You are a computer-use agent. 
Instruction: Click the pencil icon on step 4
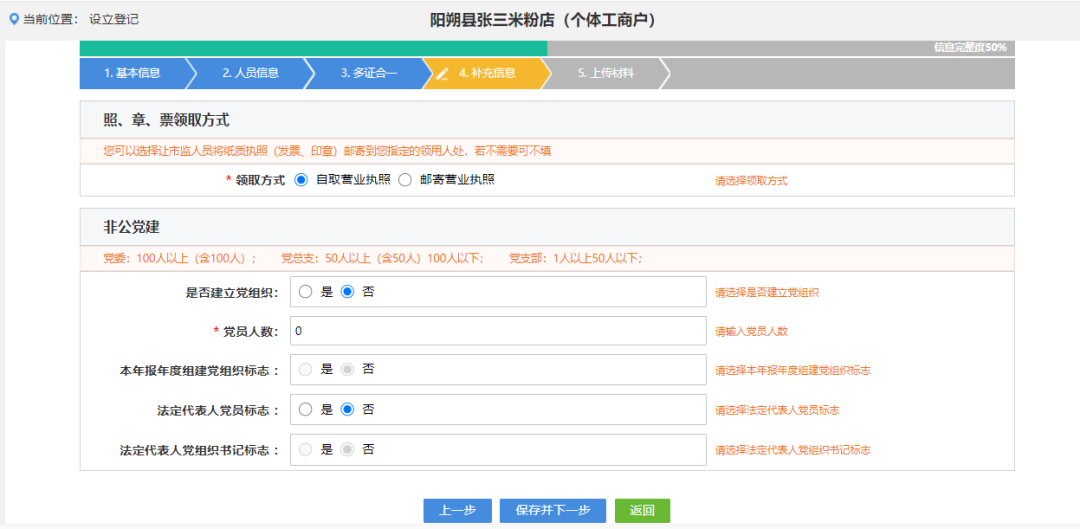coord(442,74)
